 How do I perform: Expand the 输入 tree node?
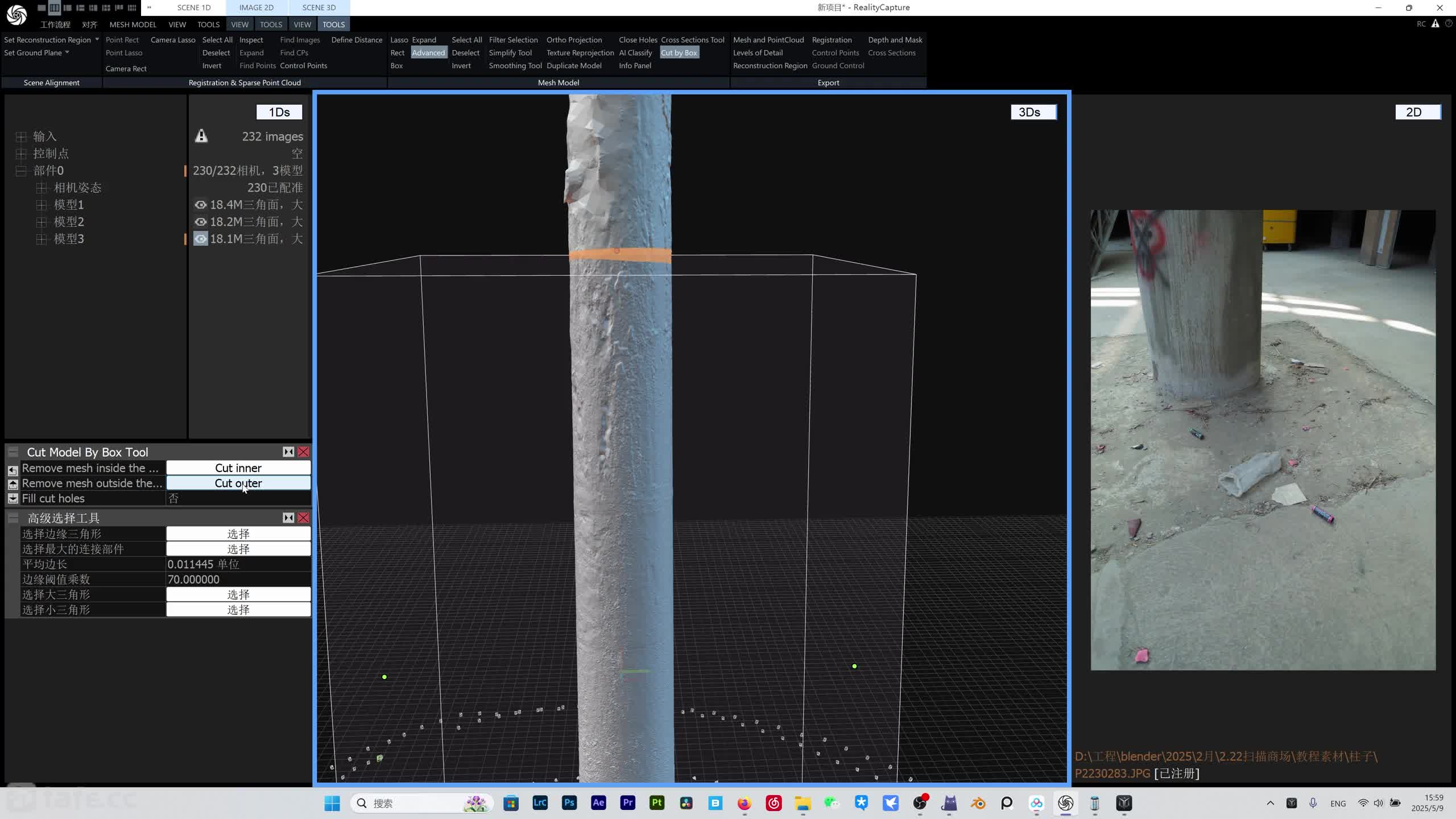point(21,136)
